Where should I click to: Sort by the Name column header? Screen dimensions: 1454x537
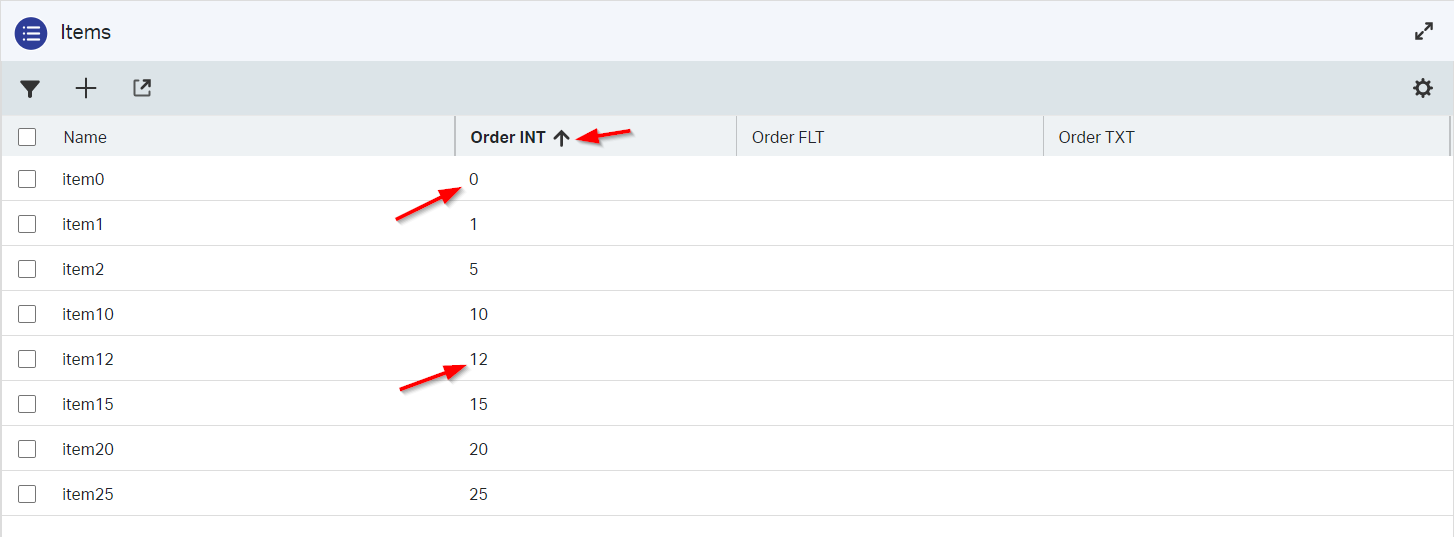tap(85, 137)
